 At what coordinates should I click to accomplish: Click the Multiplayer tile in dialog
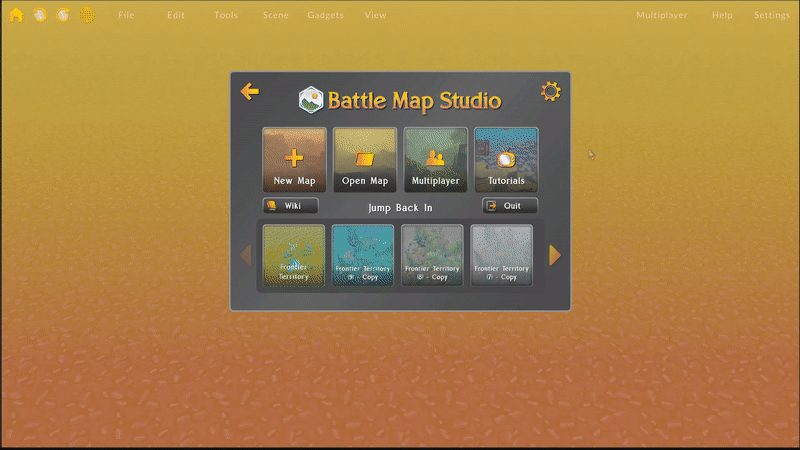(x=435, y=160)
